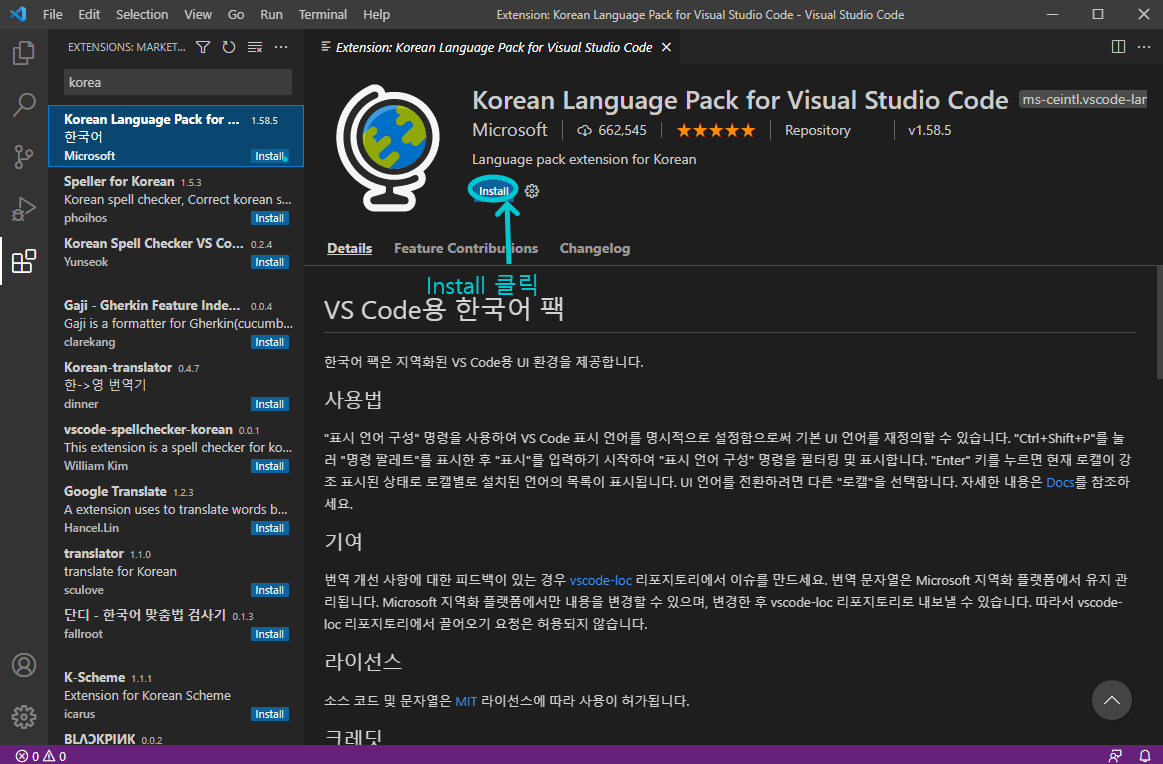
Task: Open the File menu
Action: click(53, 14)
